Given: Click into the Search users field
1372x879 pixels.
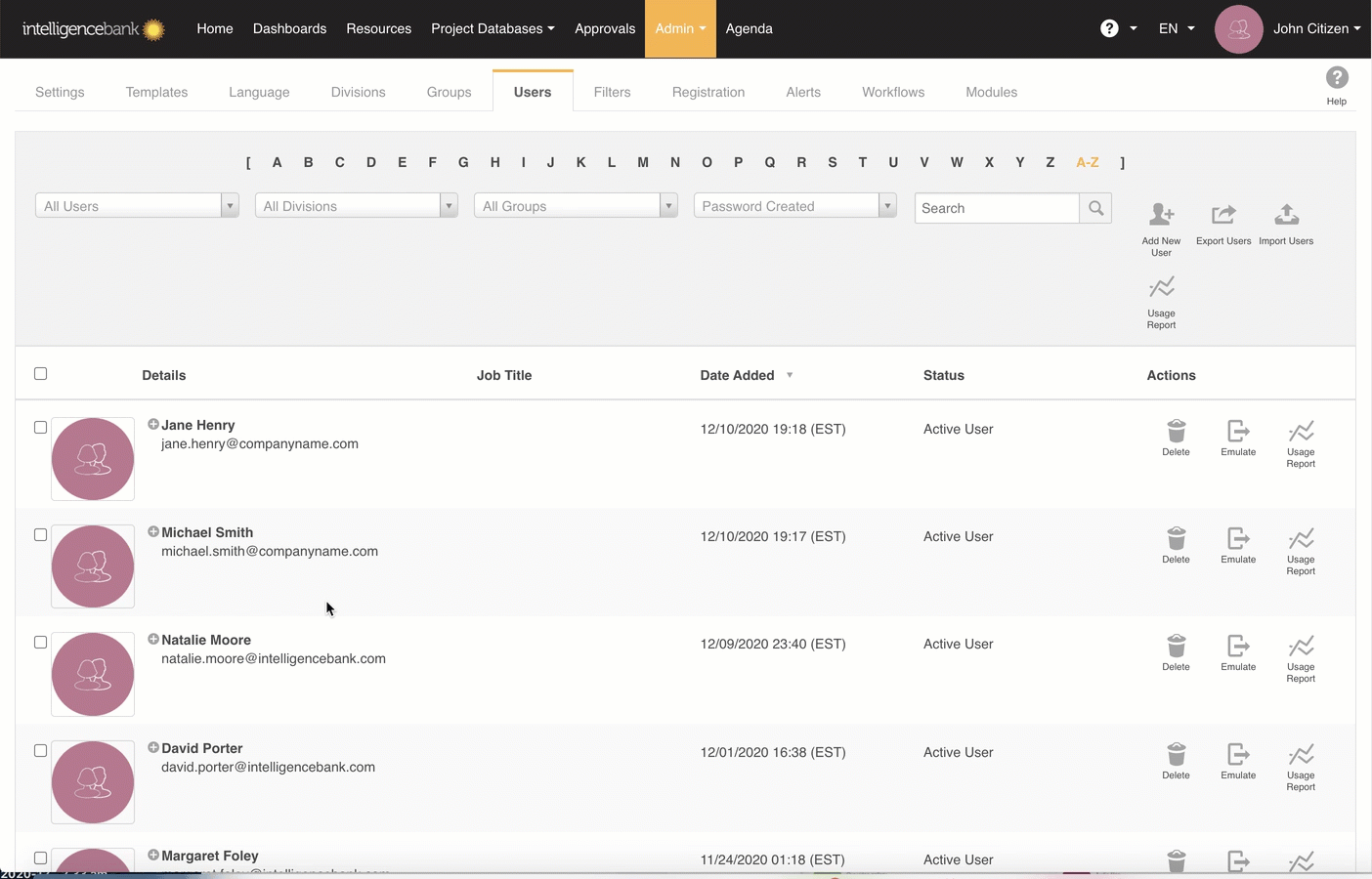Looking at the screenshot, I should [997, 208].
